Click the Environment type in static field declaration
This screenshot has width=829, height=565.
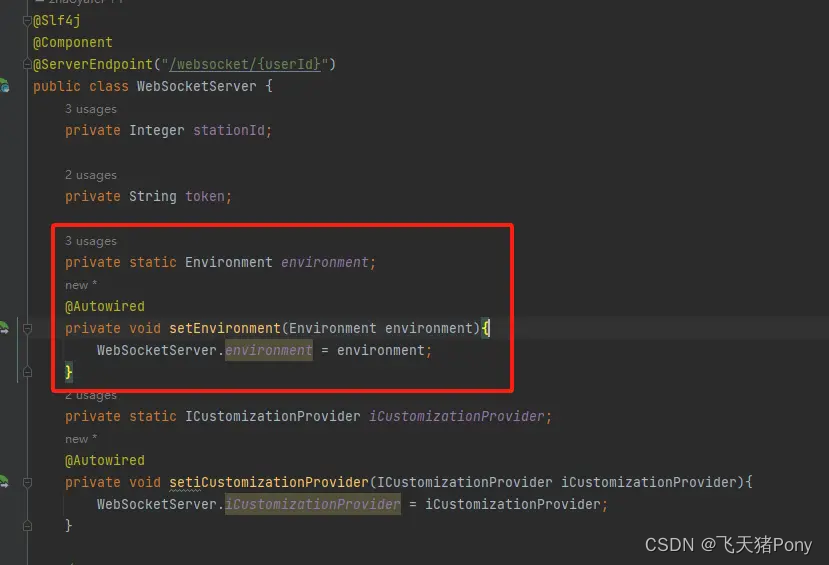coord(228,262)
